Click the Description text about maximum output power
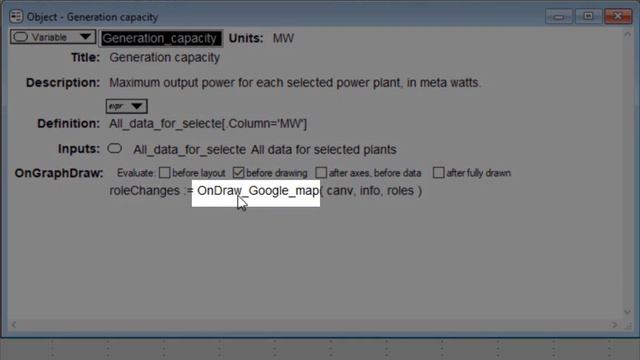Image resolution: width=640 pixels, height=360 pixels. pos(295,83)
